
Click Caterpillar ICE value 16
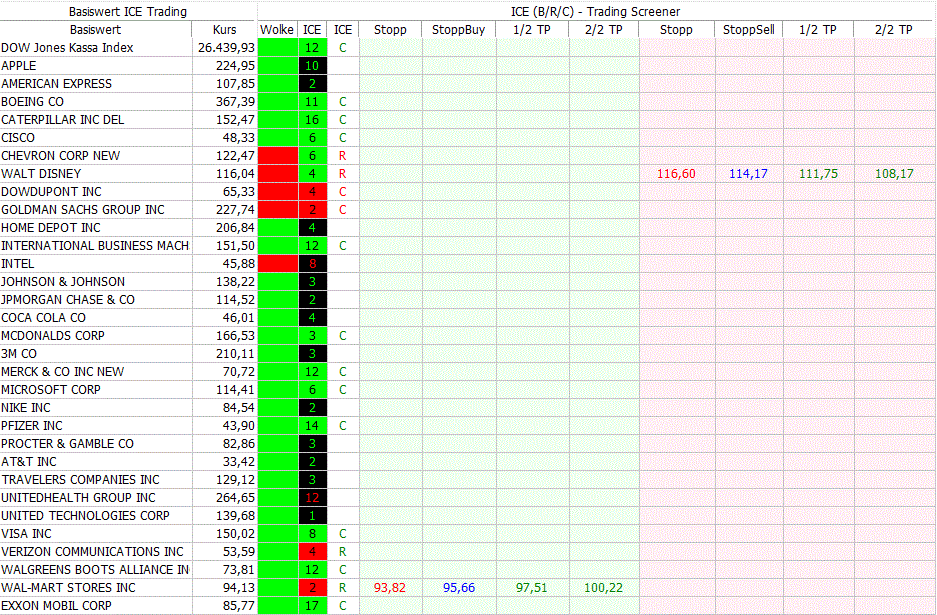click(x=312, y=120)
